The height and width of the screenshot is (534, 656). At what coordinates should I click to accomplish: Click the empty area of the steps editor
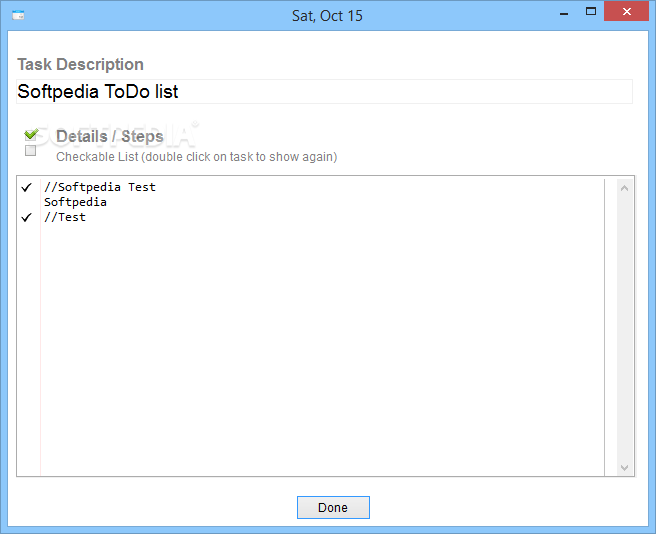(x=322, y=347)
